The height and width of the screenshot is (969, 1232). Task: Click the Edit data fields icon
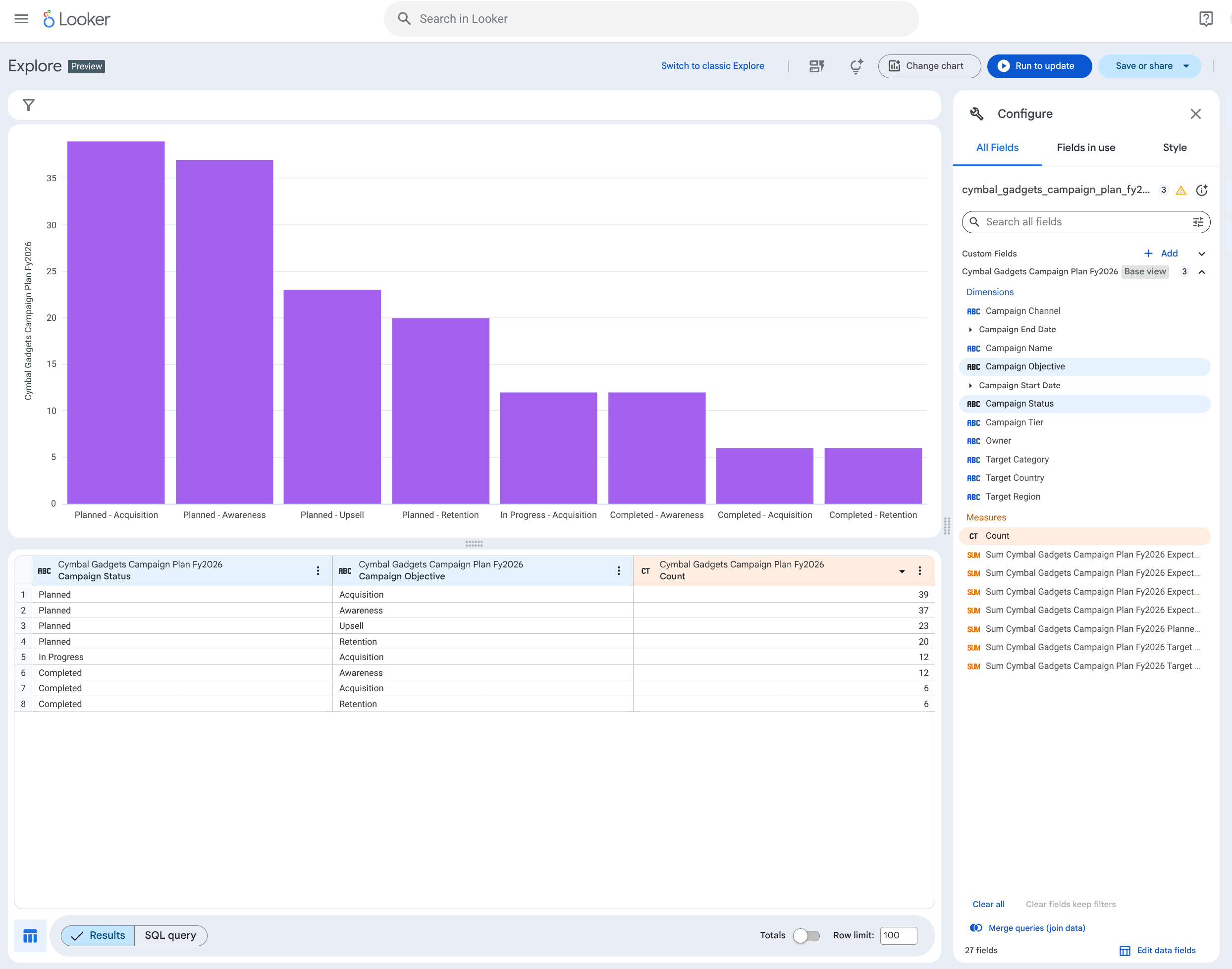tap(1125, 950)
